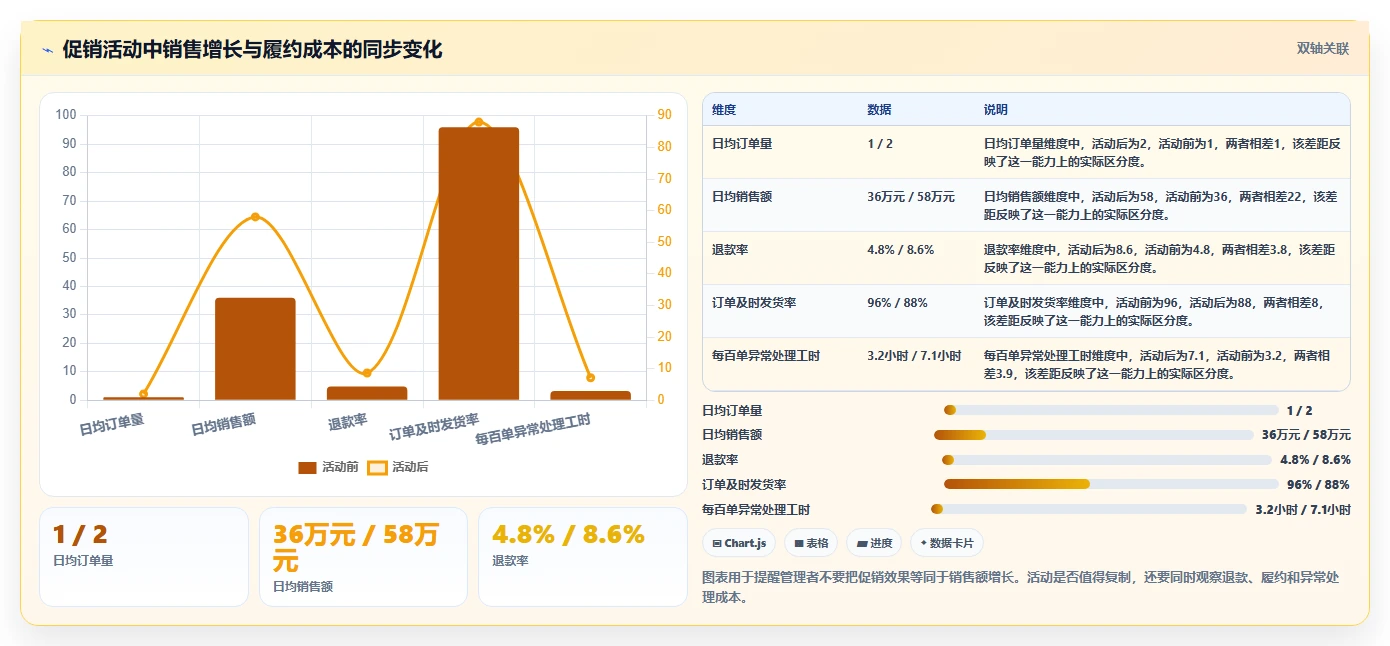
Task: Select the 数据卡片 tag chip
Action: 947,543
